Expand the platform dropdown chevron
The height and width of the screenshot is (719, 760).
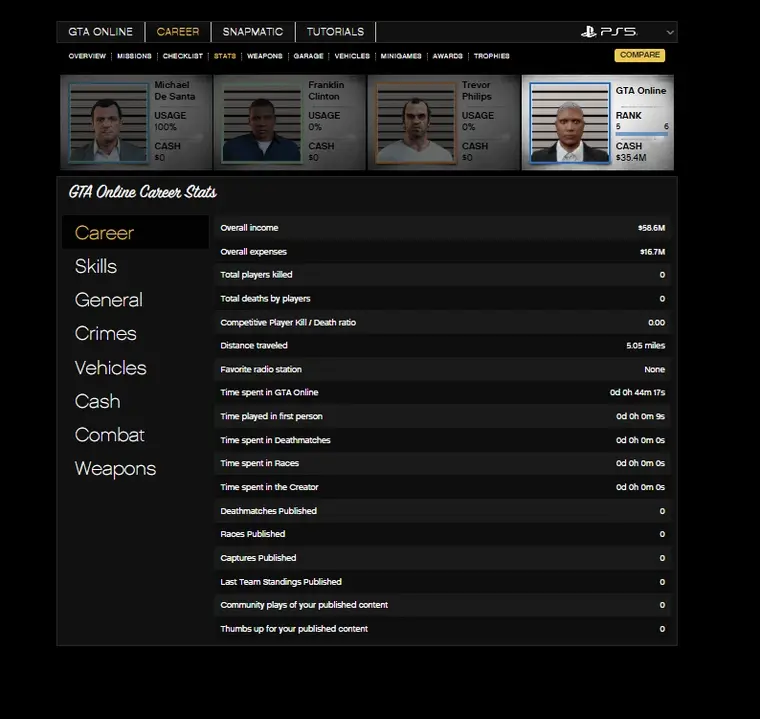pyautogui.click(x=670, y=32)
